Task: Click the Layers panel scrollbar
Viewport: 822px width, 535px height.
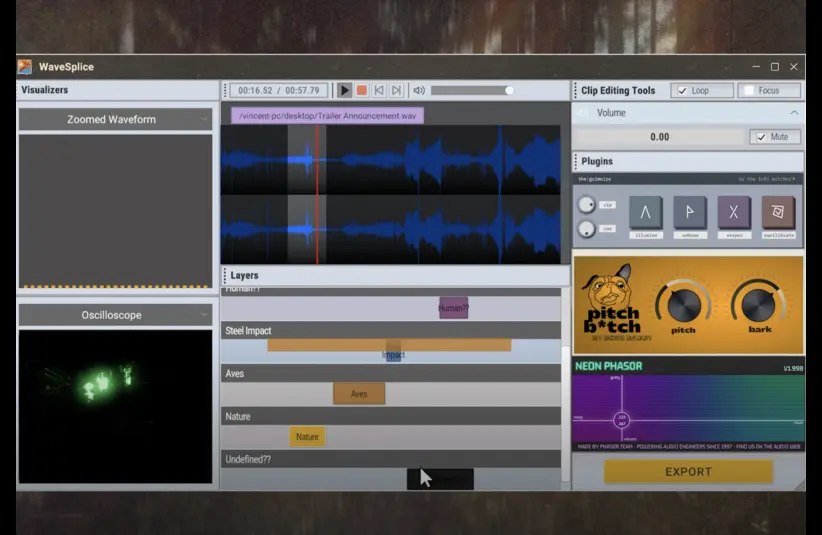Action: click(x=566, y=414)
